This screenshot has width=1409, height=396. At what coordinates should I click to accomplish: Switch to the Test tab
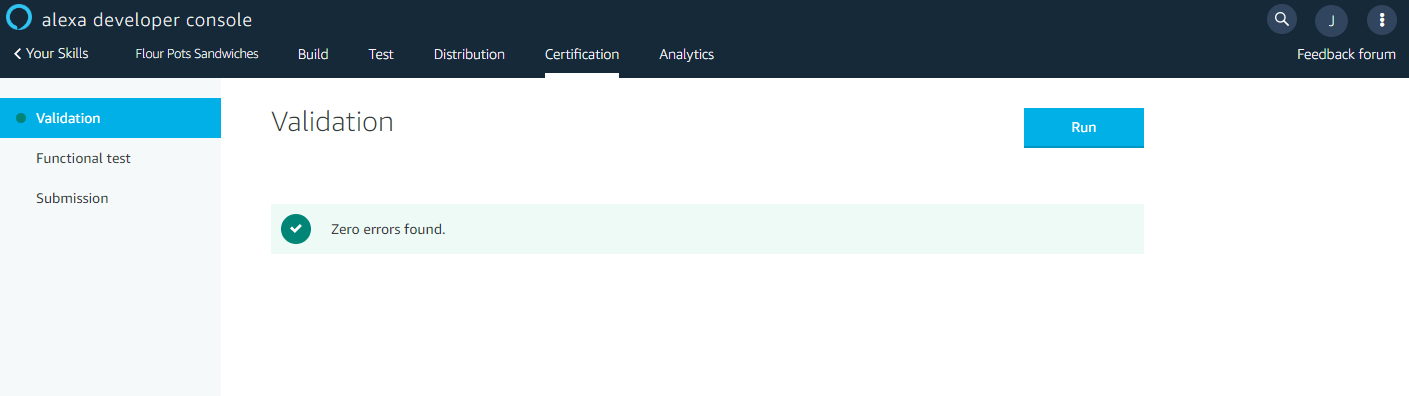(381, 54)
